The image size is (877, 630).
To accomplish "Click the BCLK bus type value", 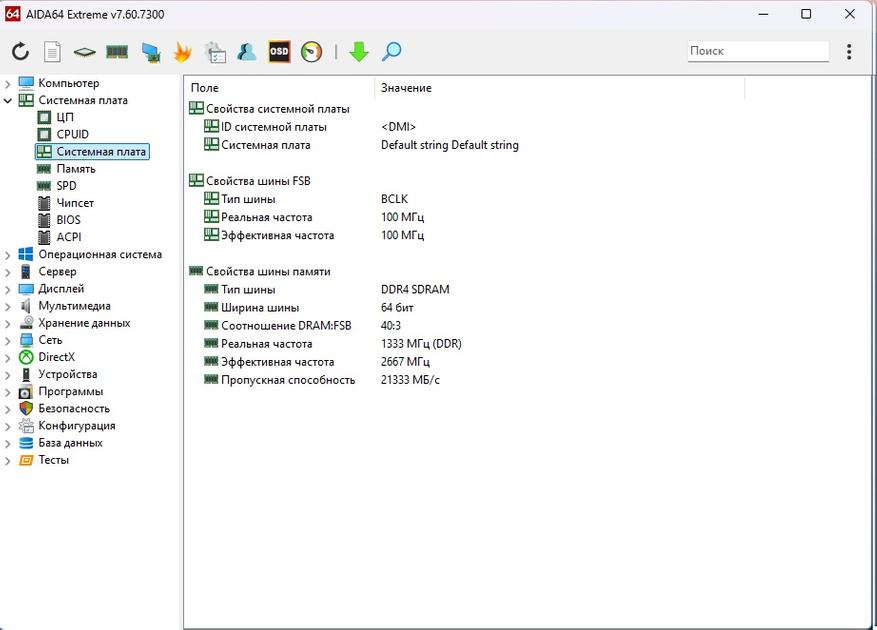I will [x=394, y=199].
